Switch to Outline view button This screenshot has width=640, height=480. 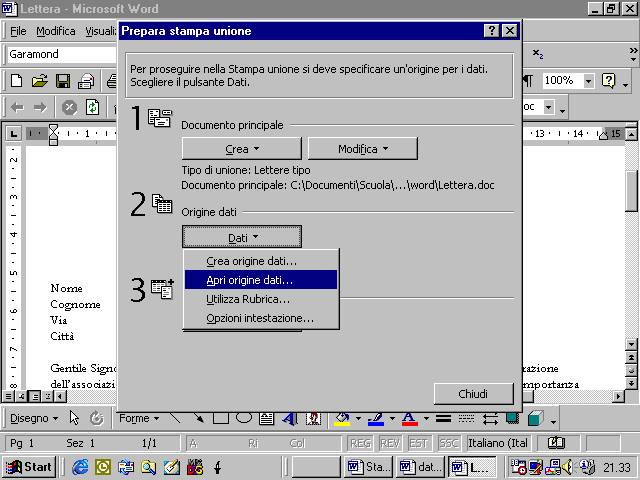pyautogui.click(x=48, y=396)
